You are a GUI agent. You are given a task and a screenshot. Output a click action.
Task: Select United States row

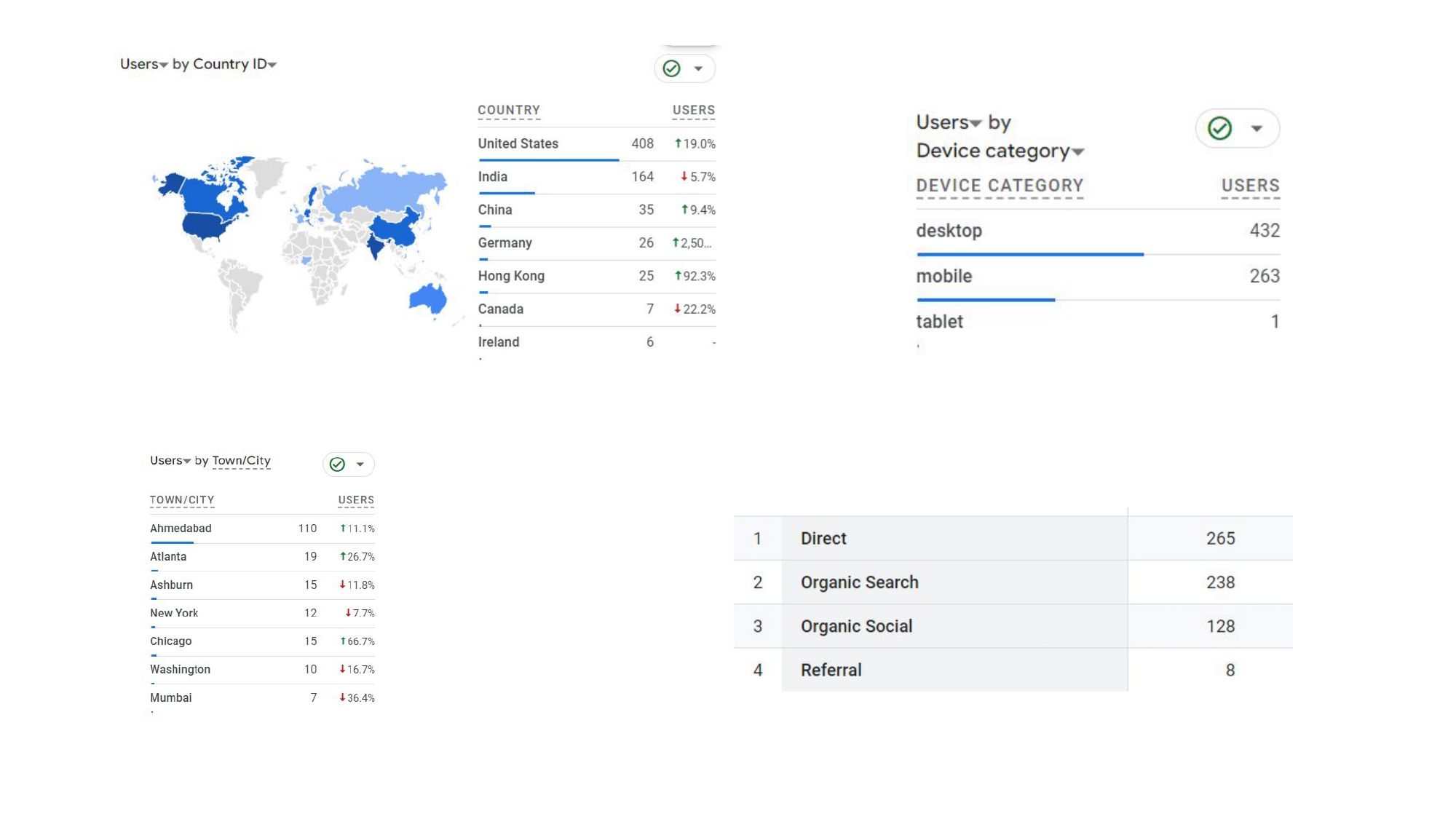tap(597, 144)
